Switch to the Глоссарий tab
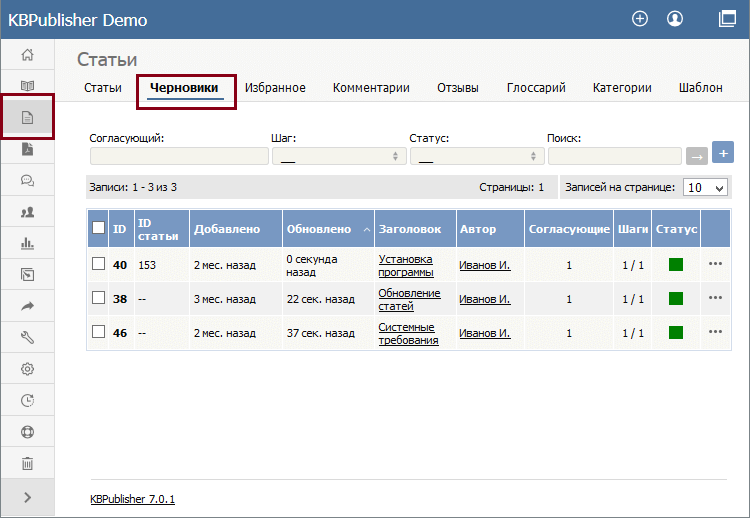Viewport: 750px width, 518px height. (536, 88)
